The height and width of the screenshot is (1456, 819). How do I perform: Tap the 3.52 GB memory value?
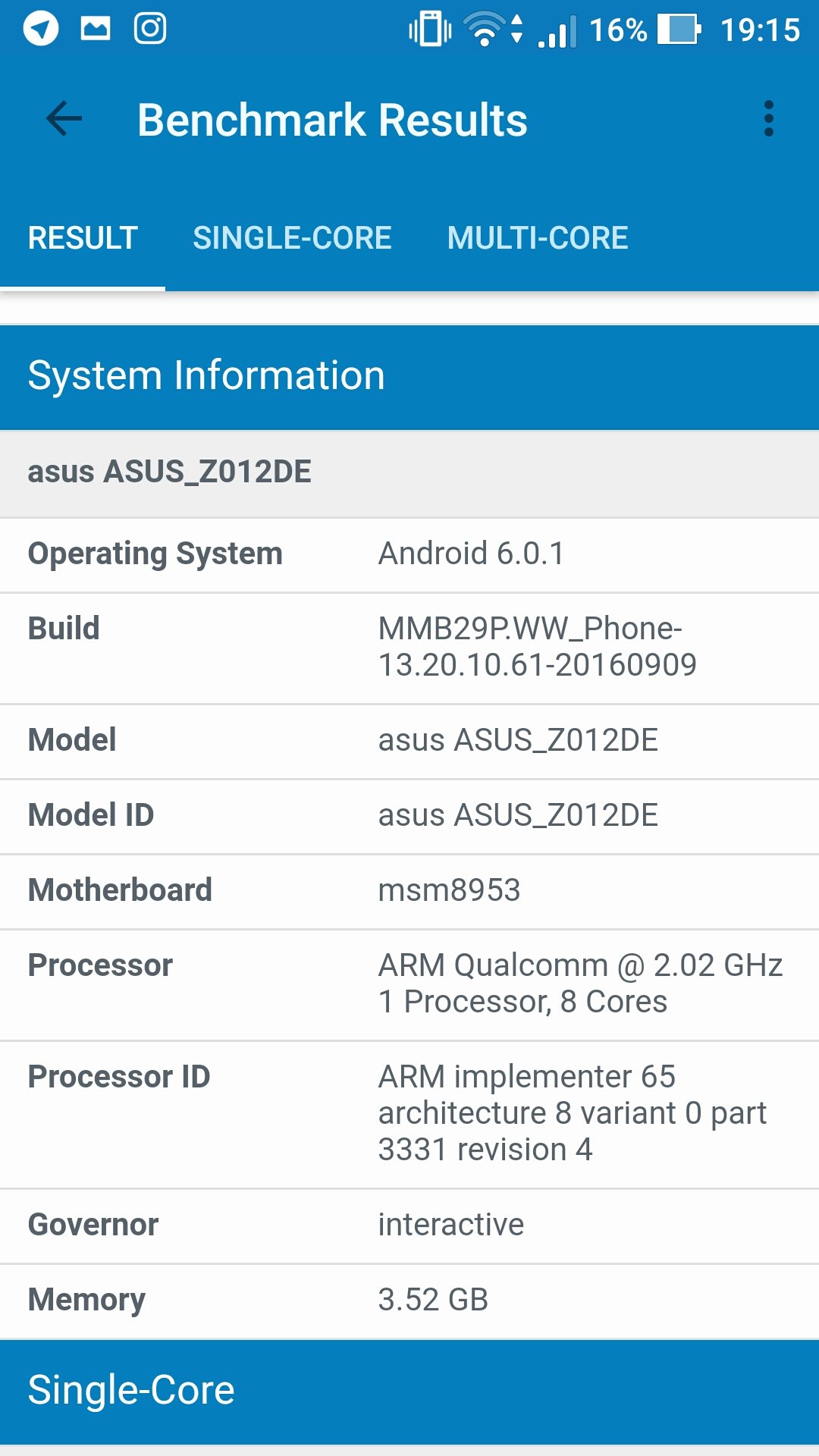[433, 1300]
